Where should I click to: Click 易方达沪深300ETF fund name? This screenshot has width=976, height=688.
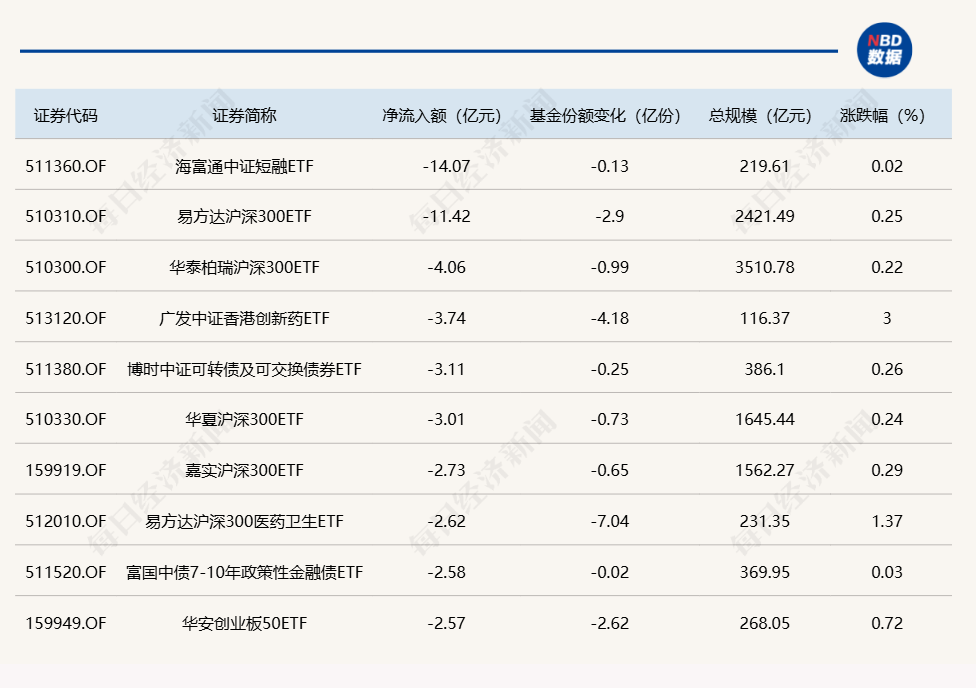244,217
